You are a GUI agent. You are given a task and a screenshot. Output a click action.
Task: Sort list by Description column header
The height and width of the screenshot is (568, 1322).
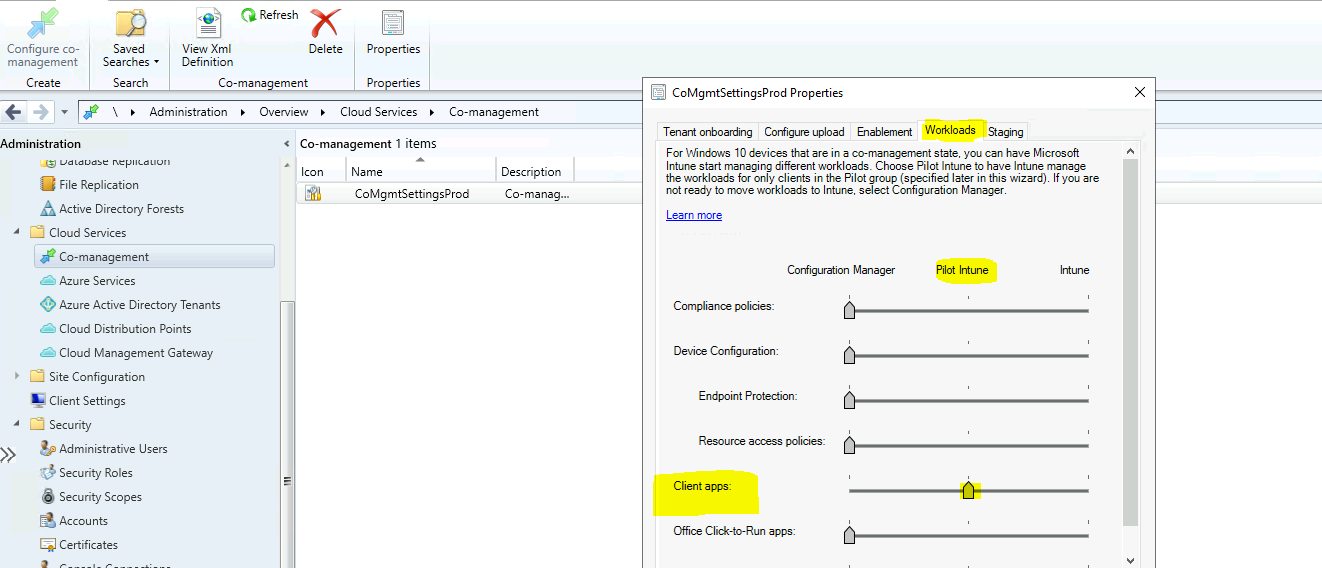coord(535,171)
